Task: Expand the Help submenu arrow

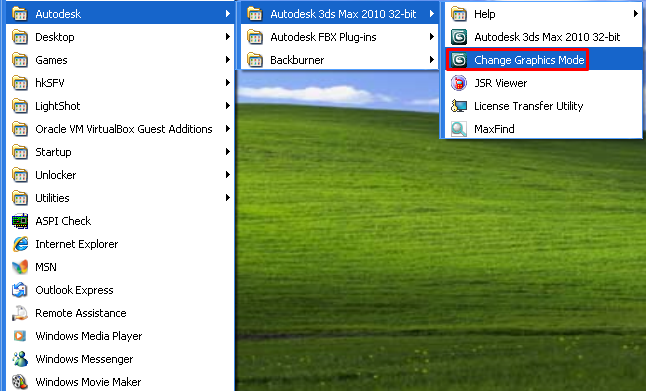Action: (x=635, y=14)
